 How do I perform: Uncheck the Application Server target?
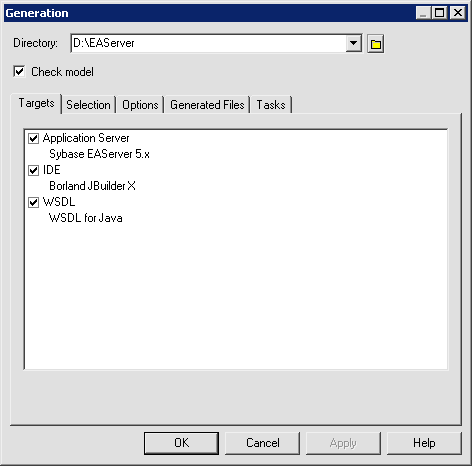33,138
